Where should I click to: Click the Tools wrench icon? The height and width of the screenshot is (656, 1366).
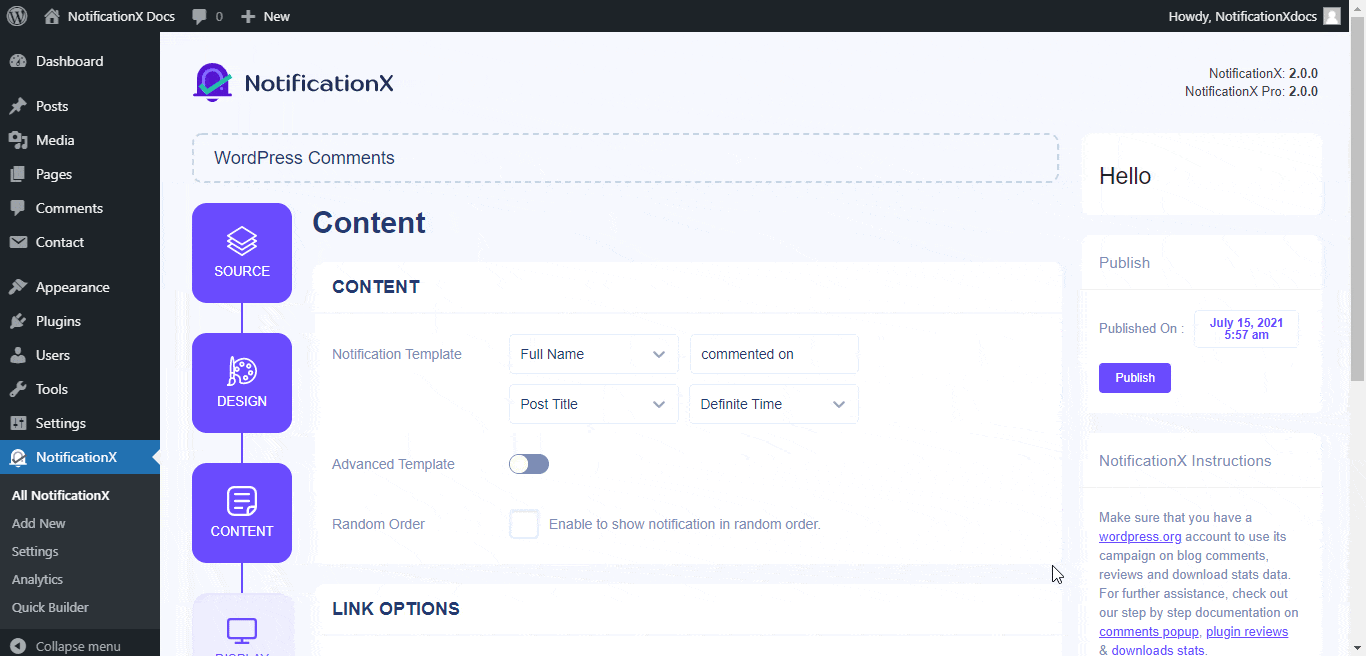pyautogui.click(x=18, y=389)
